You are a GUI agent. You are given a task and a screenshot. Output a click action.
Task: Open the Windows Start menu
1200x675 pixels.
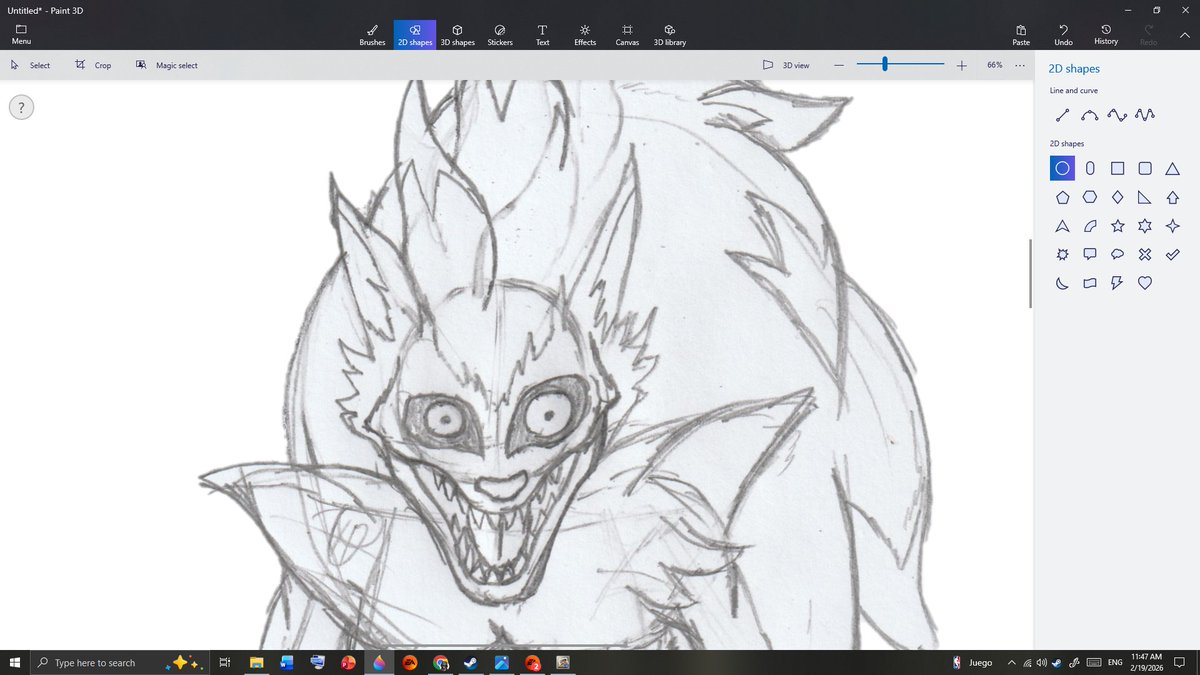(x=14, y=662)
